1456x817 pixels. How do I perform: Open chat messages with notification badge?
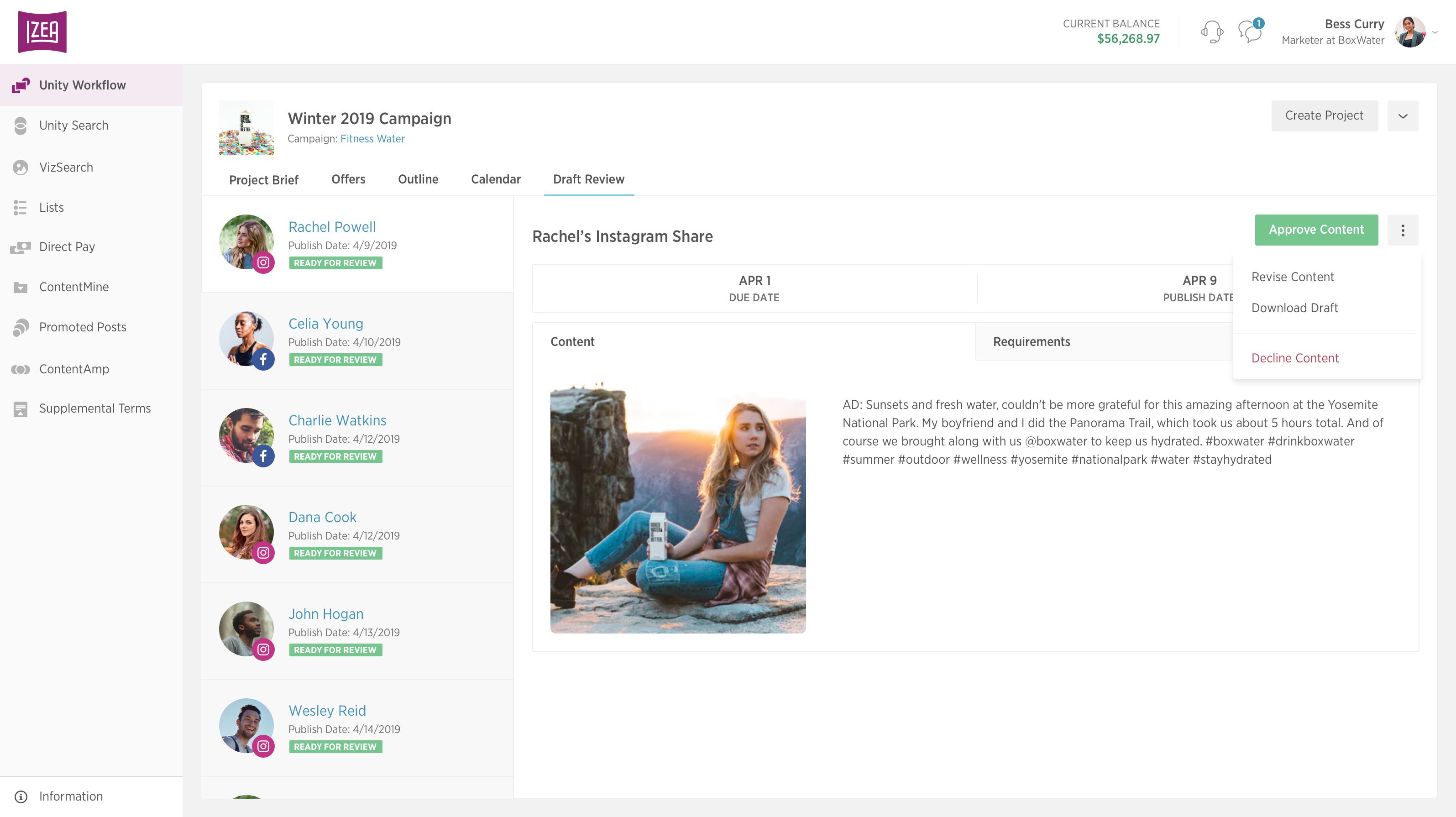(1250, 31)
